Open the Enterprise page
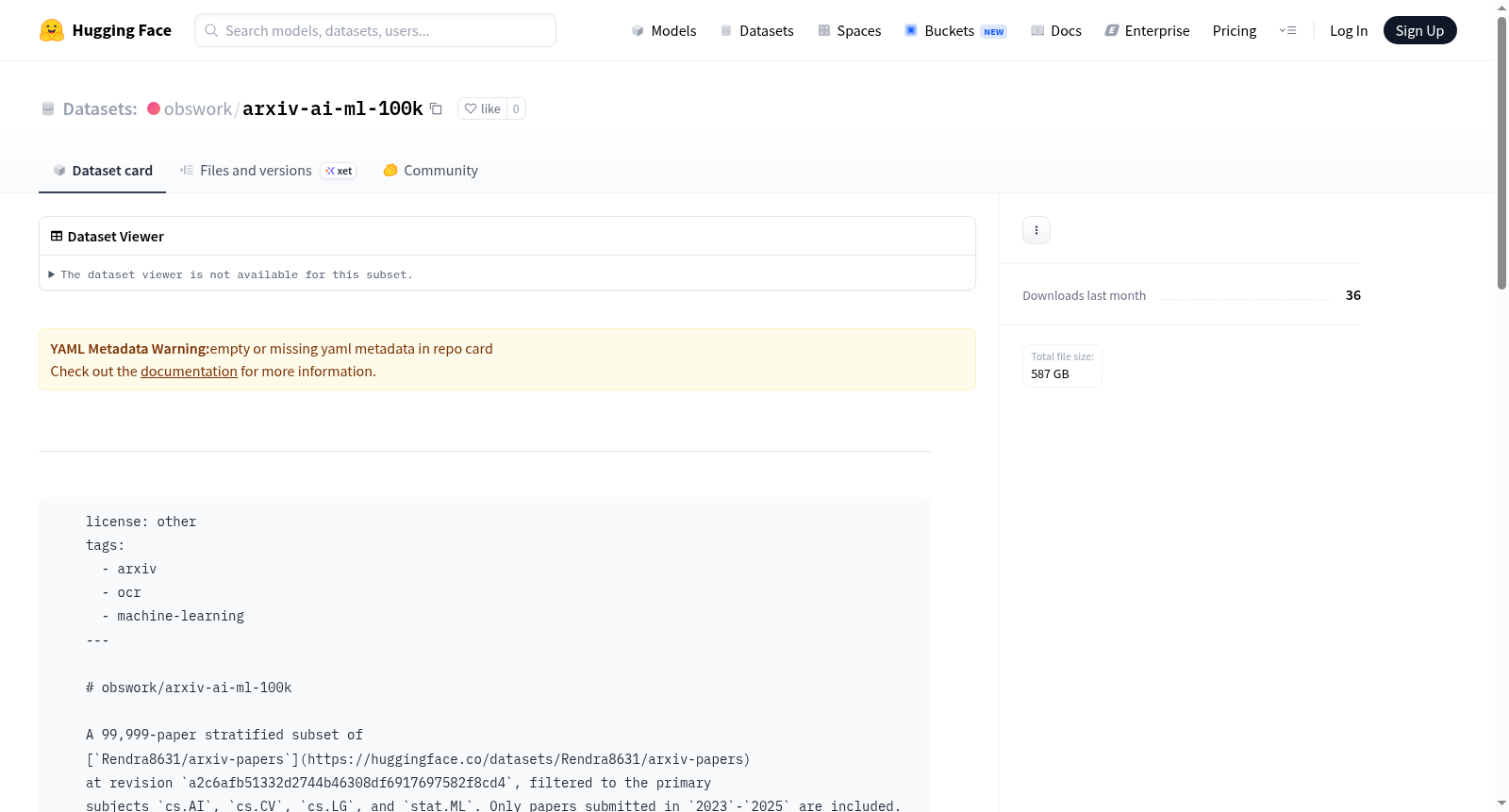 click(1147, 30)
